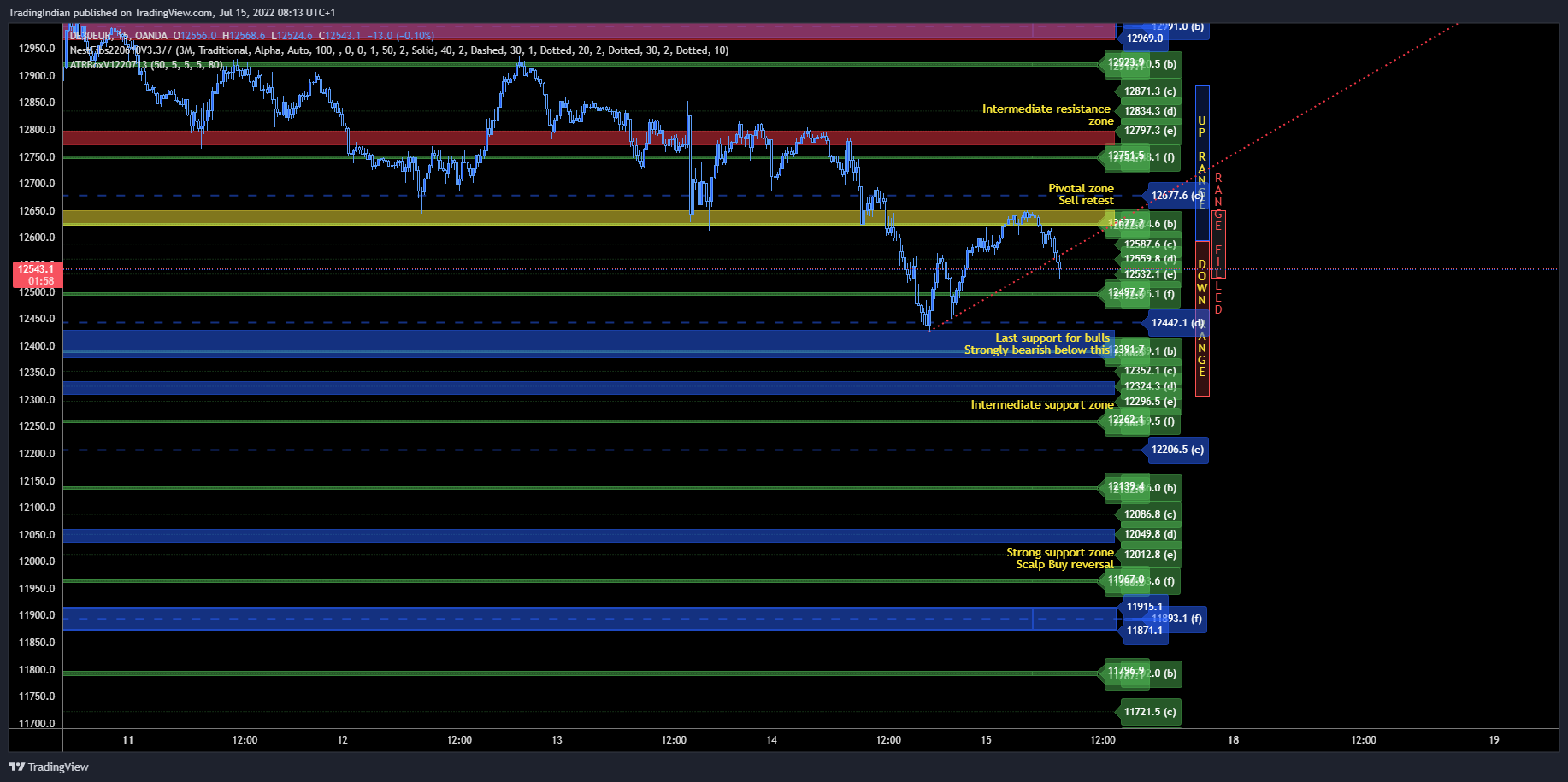Select the 'Pivotal zone Sell retest' annotation
The height and width of the screenshot is (782, 1568).
pyautogui.click(x=1082, y=194)
